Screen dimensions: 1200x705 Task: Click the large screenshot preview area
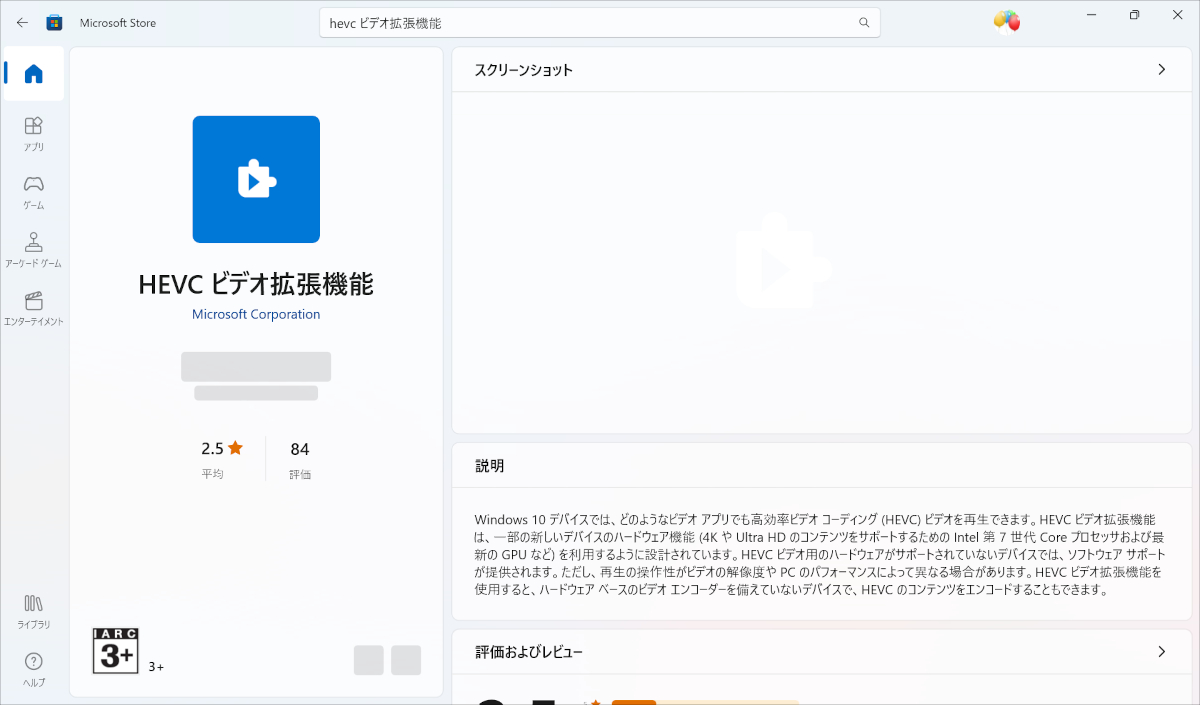(820, 258)
